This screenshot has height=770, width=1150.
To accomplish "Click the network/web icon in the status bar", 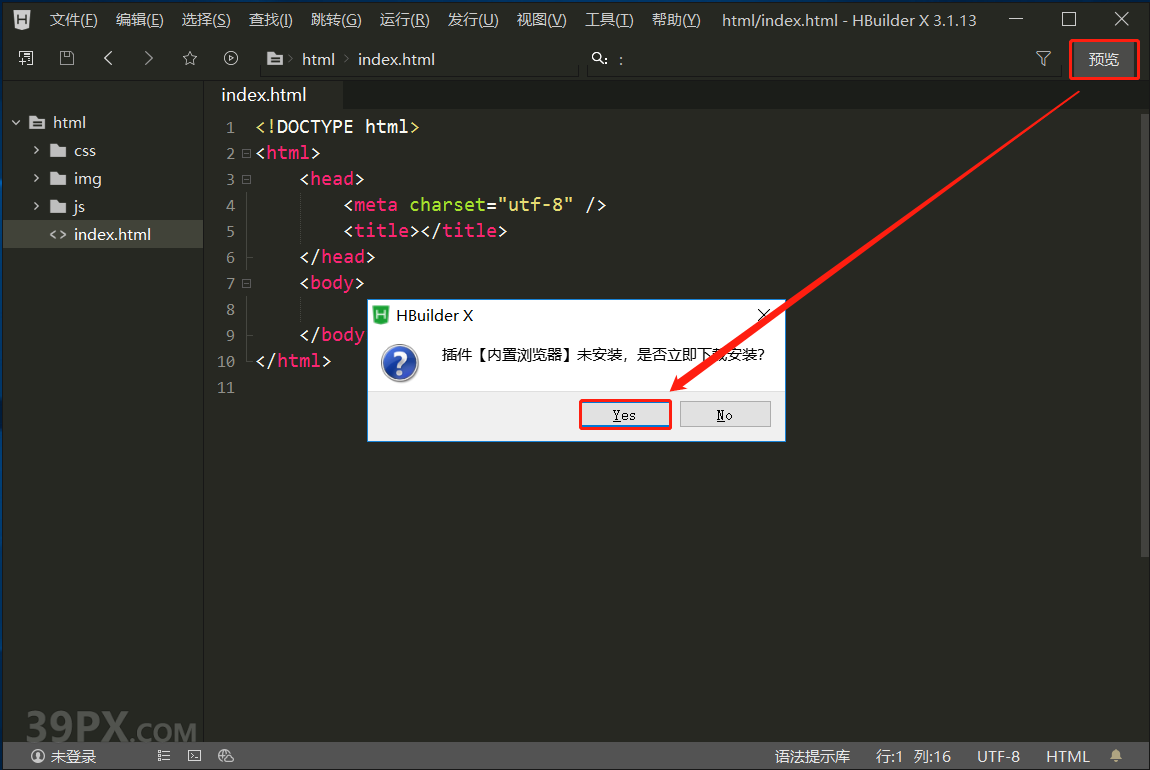I will point(226,755).
